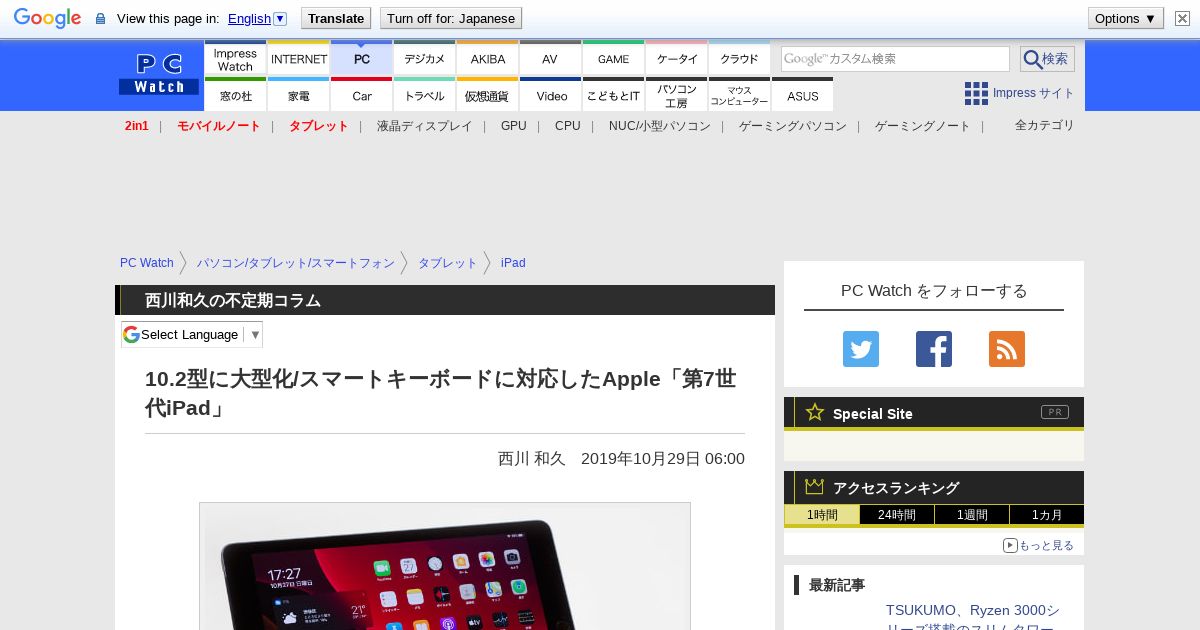This screenshot has width=1200, height=630.
Task: Click the iPad article photo
Action: pos(445,566)
